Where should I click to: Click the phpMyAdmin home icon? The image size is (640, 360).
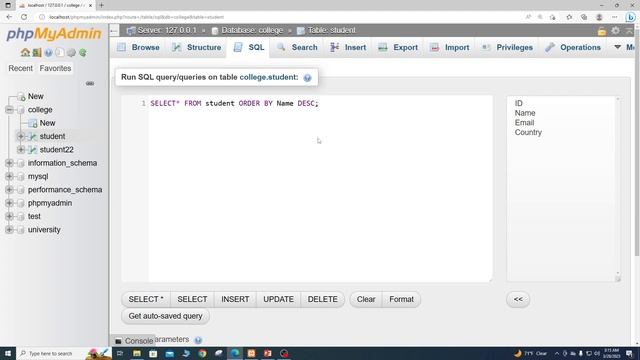pos(25,53)
